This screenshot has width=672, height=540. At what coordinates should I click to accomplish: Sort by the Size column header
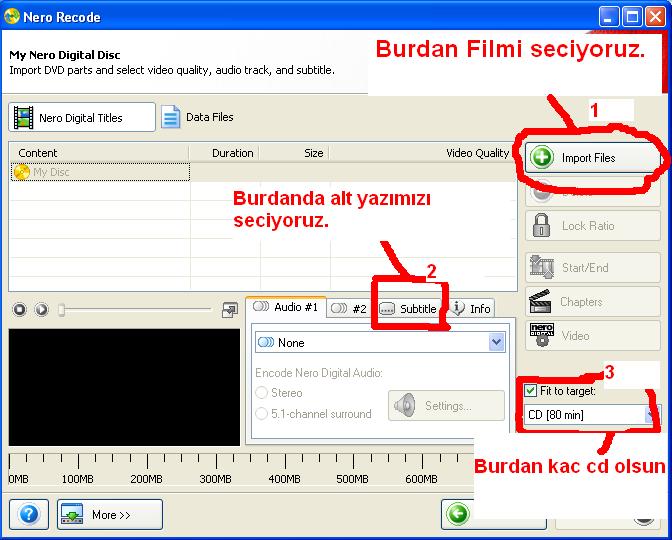click(294, 153)
